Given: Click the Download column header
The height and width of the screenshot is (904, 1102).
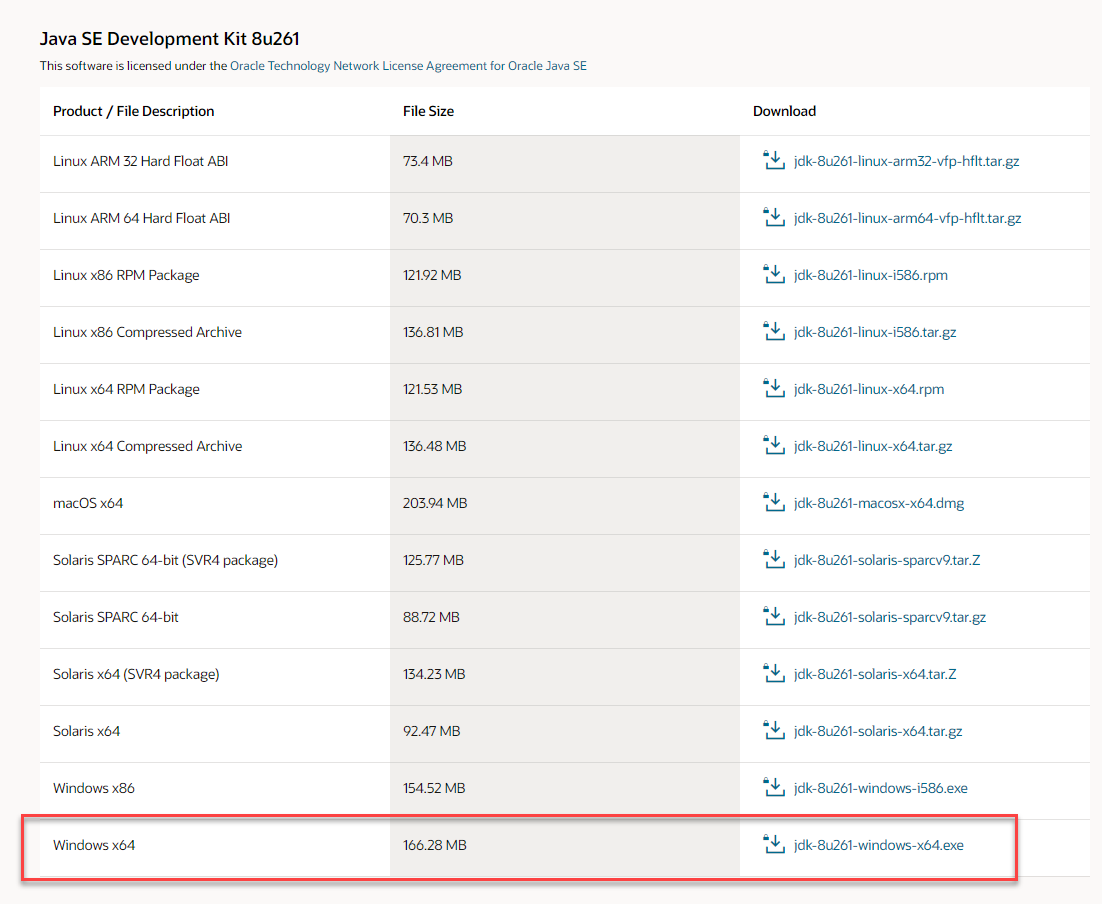Looking at the screenshot, I should 784,111.
